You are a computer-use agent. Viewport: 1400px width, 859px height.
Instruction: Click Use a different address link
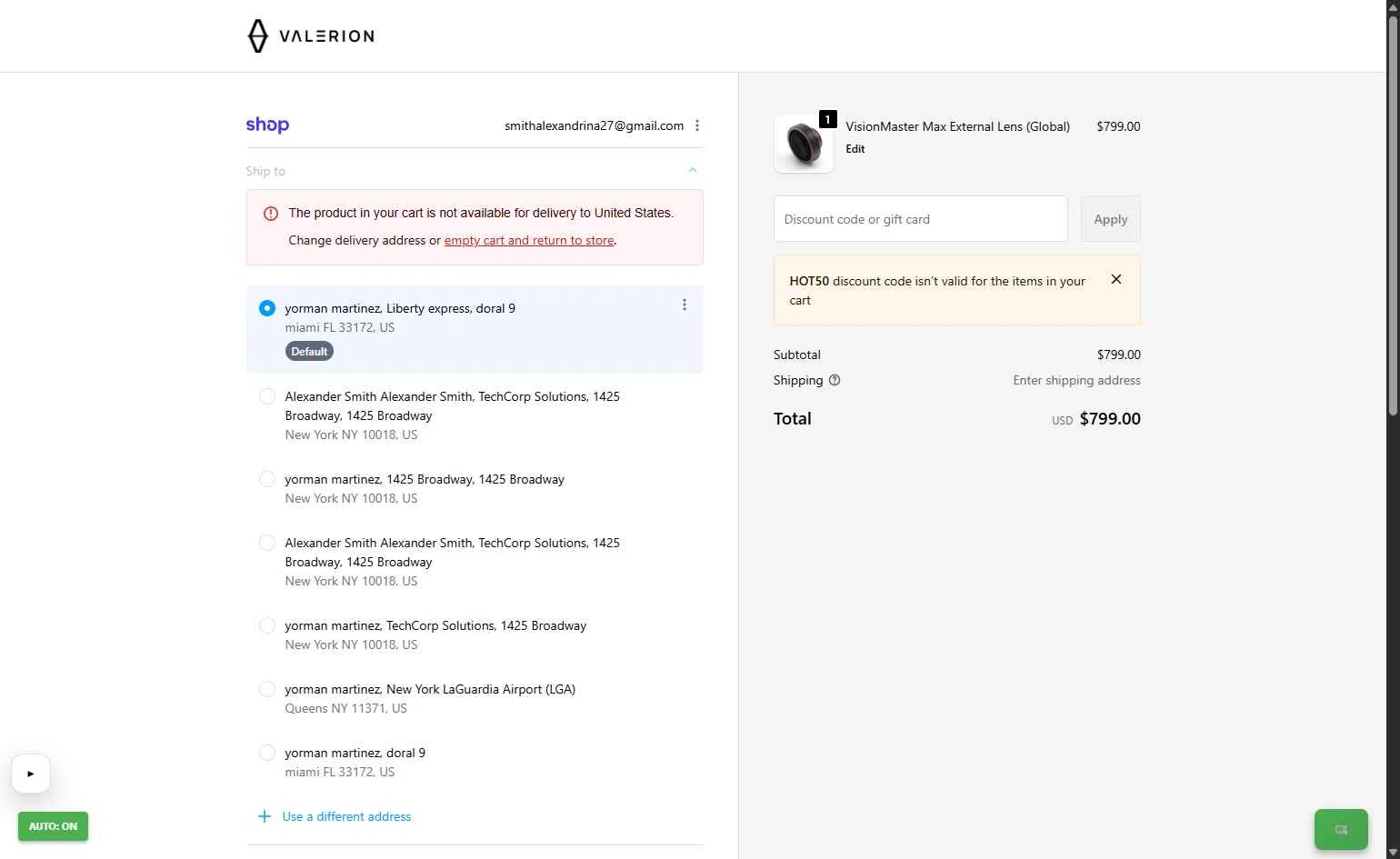coord(346,816)
